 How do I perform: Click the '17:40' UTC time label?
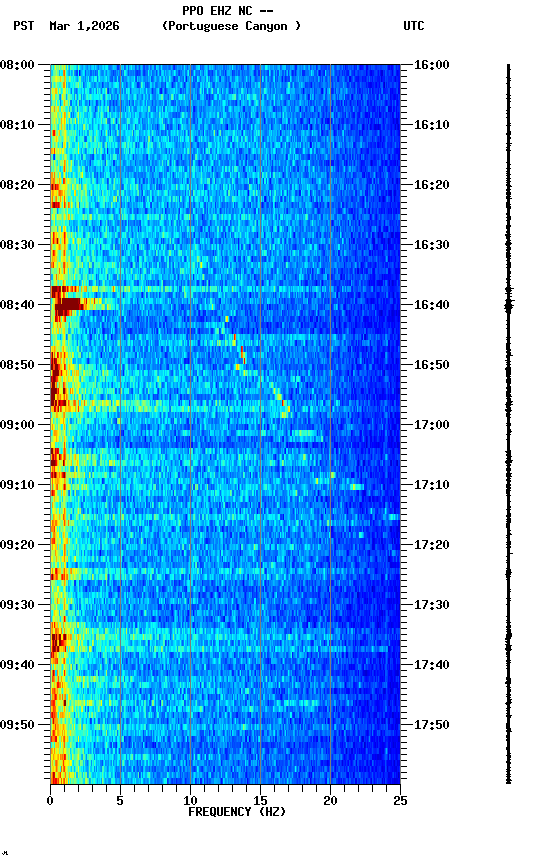pyautogui.click(x=432, y=666)
